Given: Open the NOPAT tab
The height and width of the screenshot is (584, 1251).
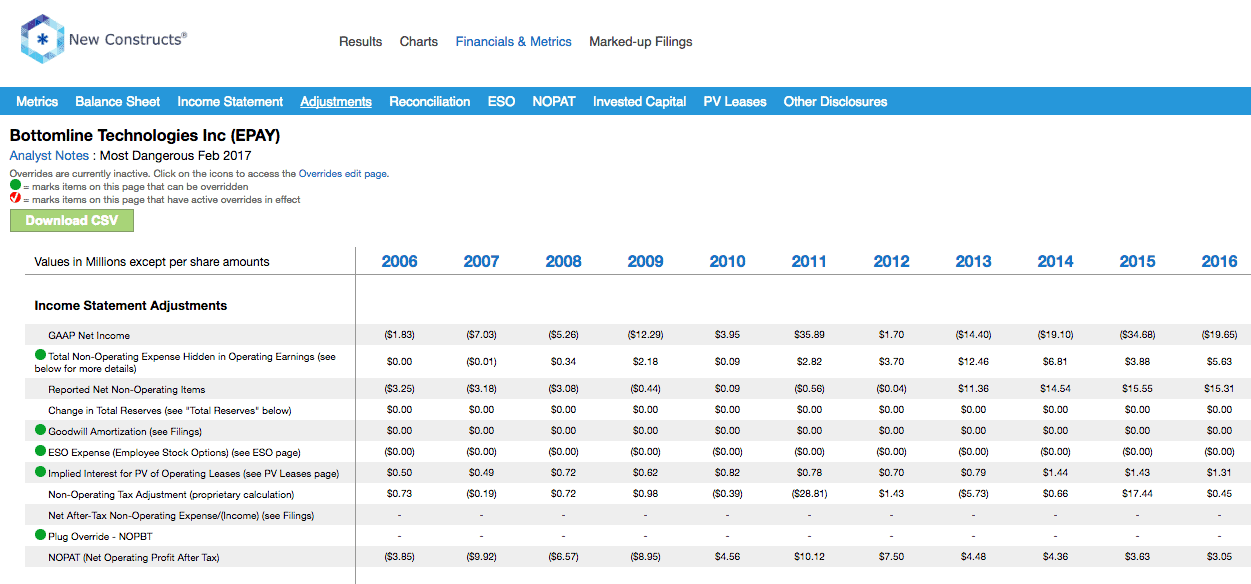Looking at the screenshot, I should tap(554, 101).
